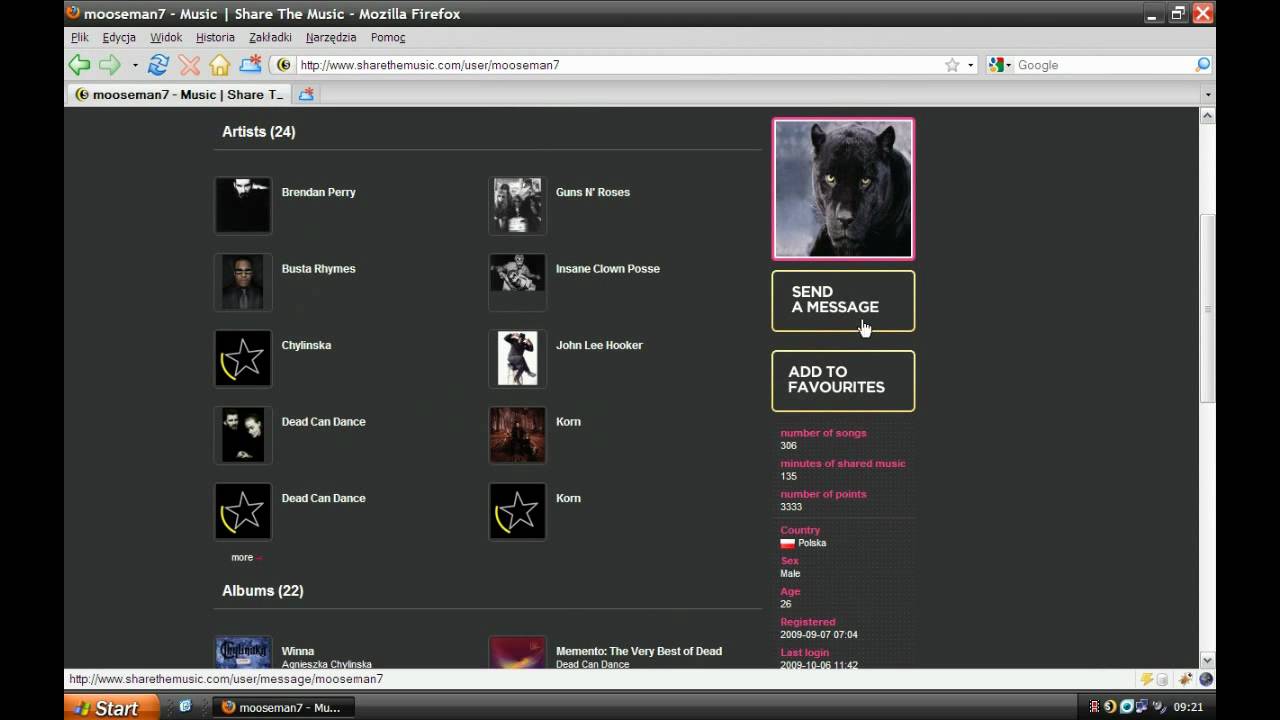Image resolution: width=1280 pixels, height=720 pixels.
Task: Click the Brendan Perry artist thumbnail
Action: point(243,205)
